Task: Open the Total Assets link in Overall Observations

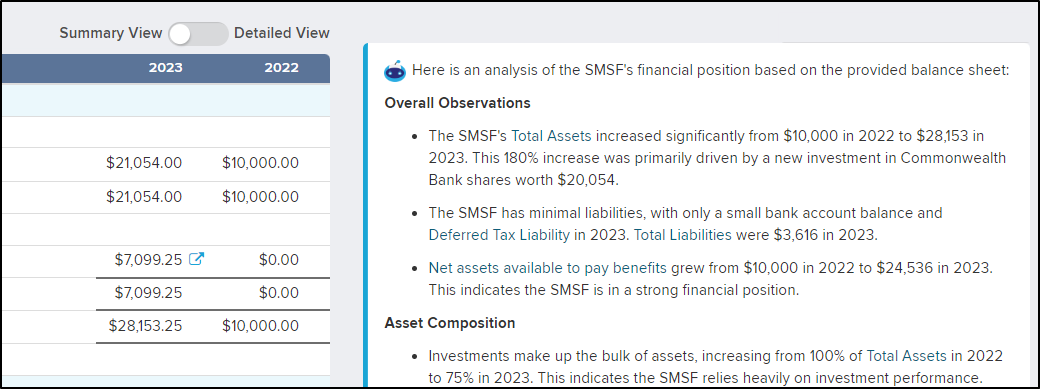Action: pos(551,136)
